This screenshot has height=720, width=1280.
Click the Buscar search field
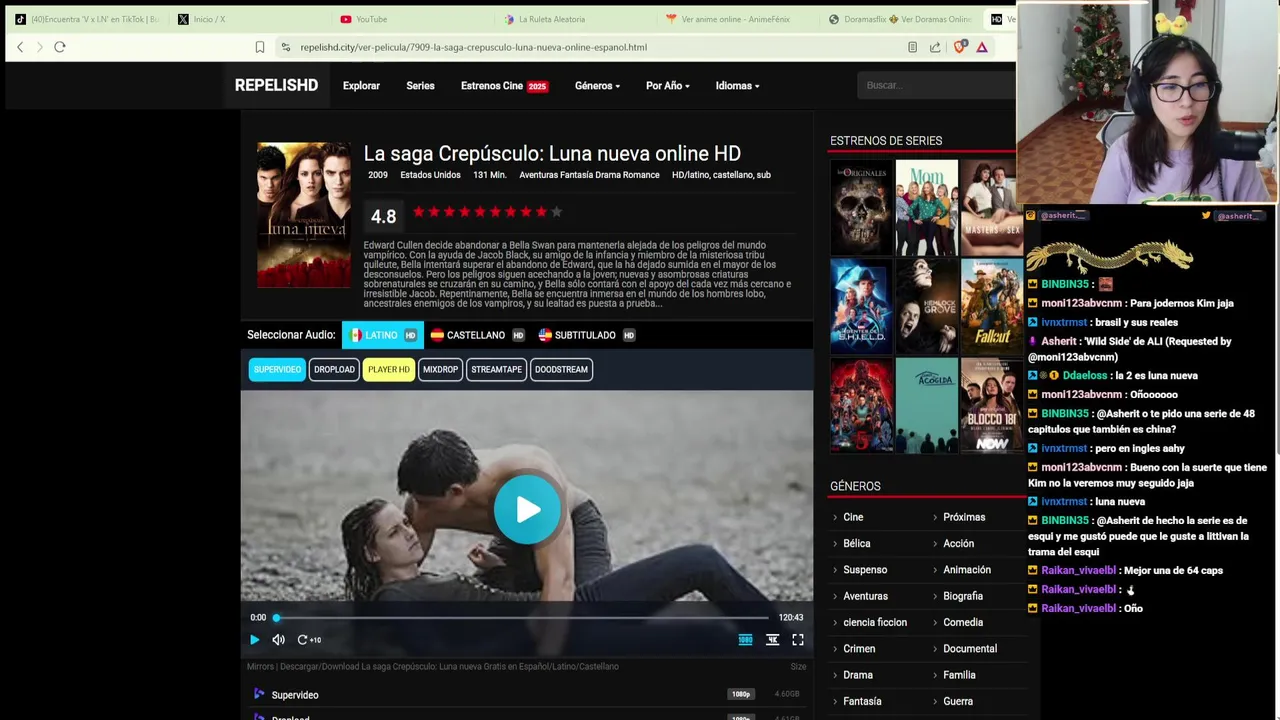coord(936,85)
